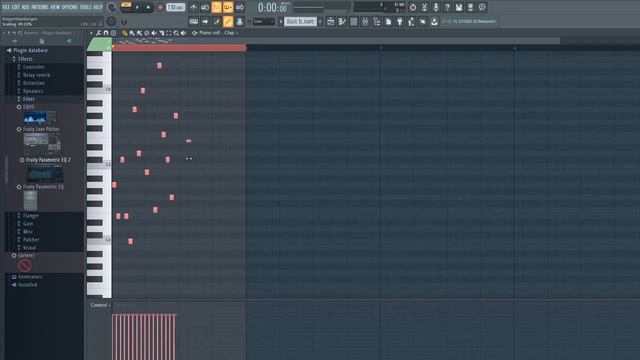The width and height of the screenshot is (640, 360).
Task: Open the TOOLS menu
Action: [86, 7]
